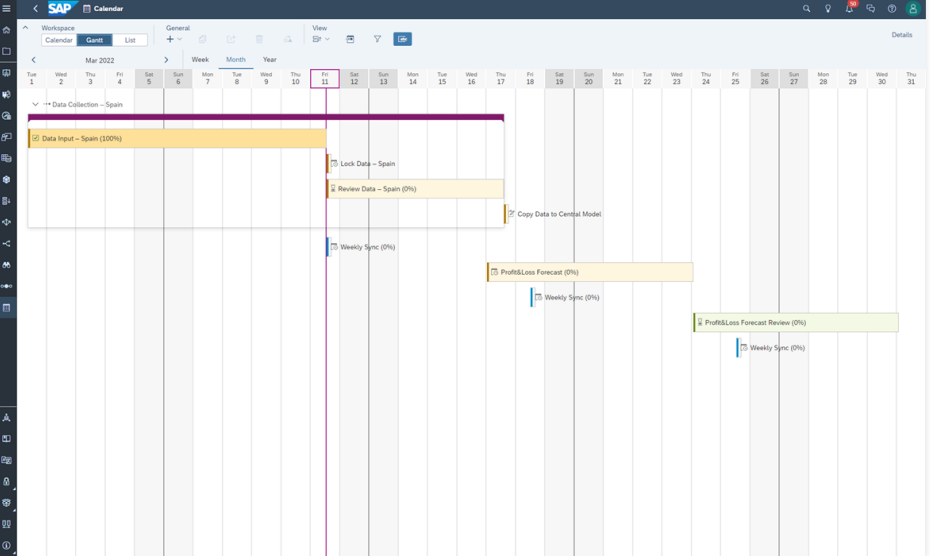Click the Data Collection – Spain label
Image resolution: width=930 pixels, height=556 pixels.
pyautogui.click(x=87, y=104)
